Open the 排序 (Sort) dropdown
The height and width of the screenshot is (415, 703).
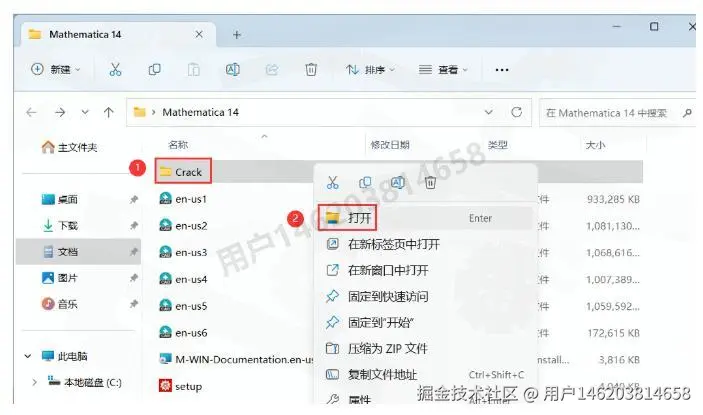coord(370,69)
